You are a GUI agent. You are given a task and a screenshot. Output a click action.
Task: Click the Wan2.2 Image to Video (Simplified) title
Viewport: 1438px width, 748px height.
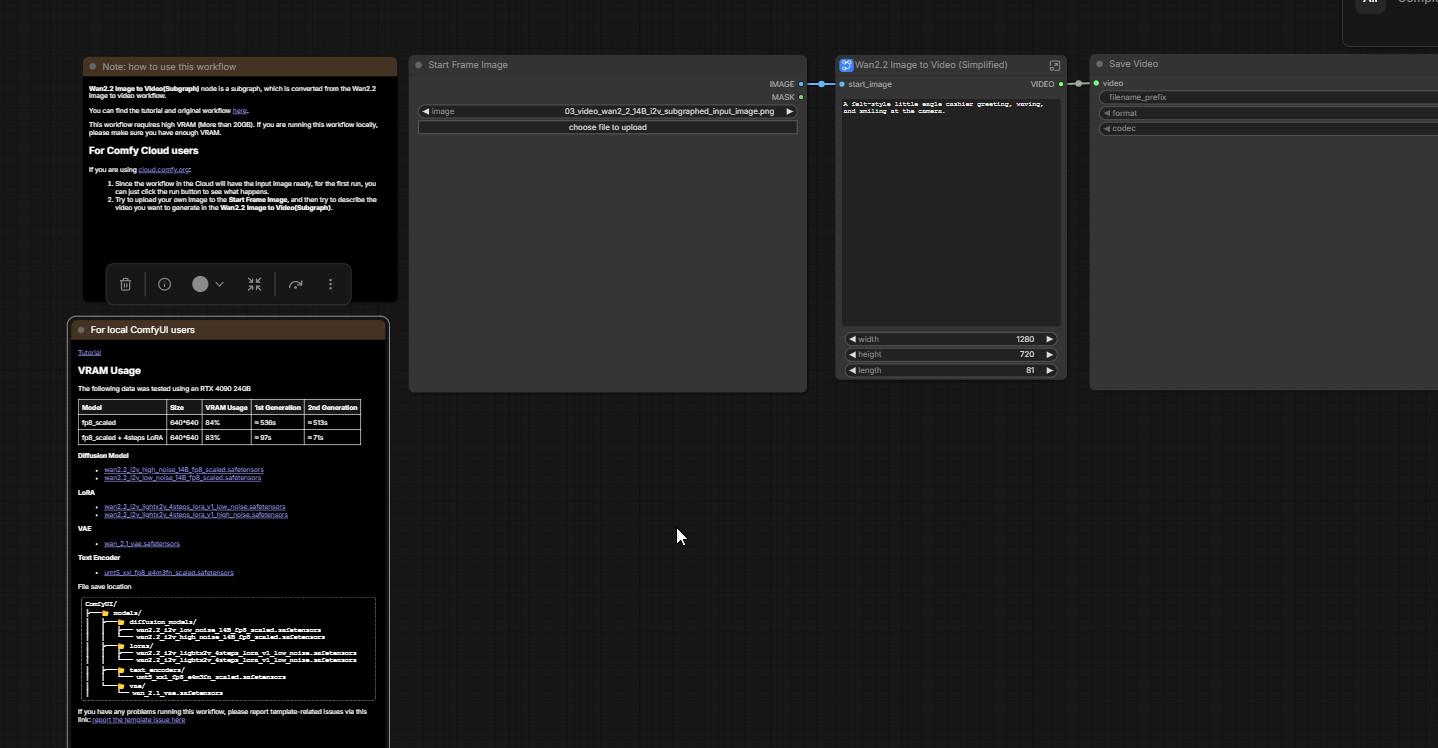click(x=931, y=65)
